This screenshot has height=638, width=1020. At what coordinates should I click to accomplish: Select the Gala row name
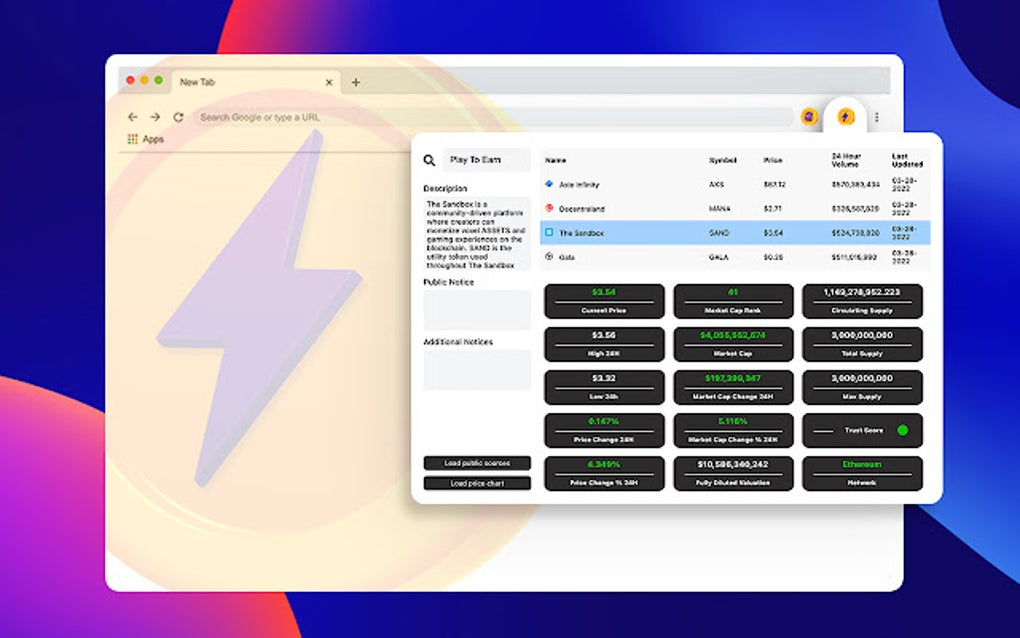point(567,257)
